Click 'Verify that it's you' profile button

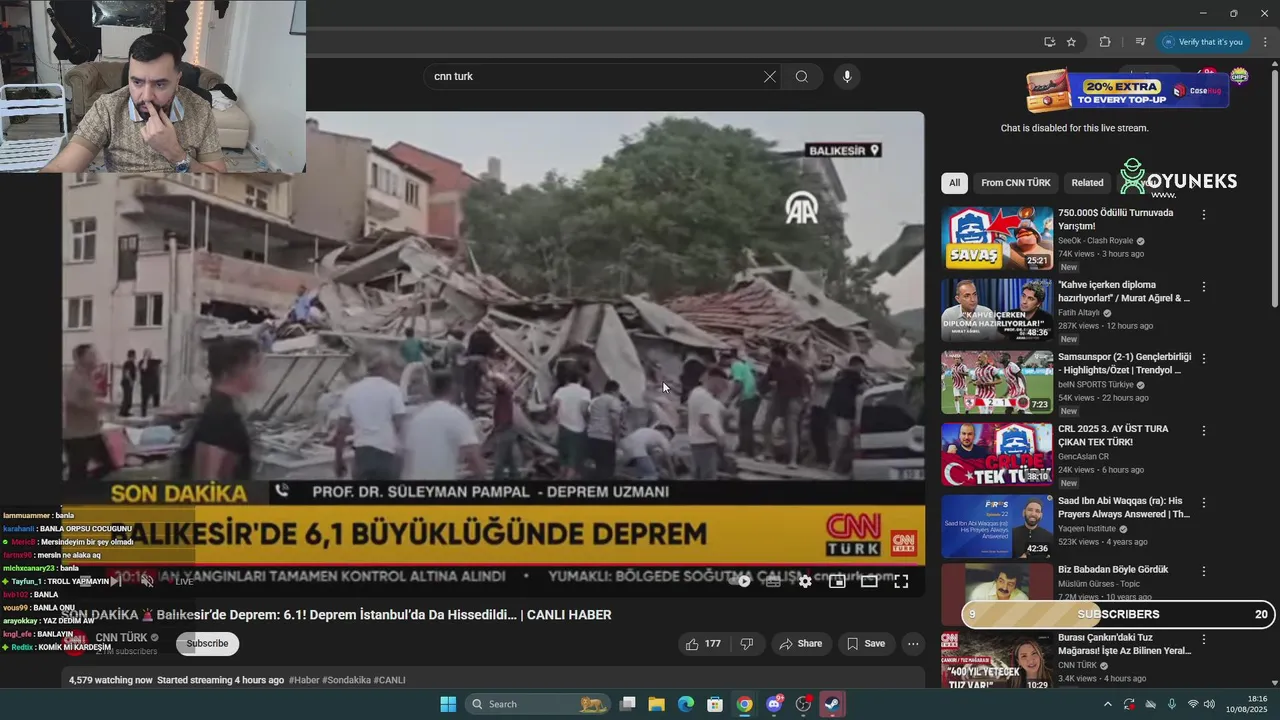click(1202, 42)
